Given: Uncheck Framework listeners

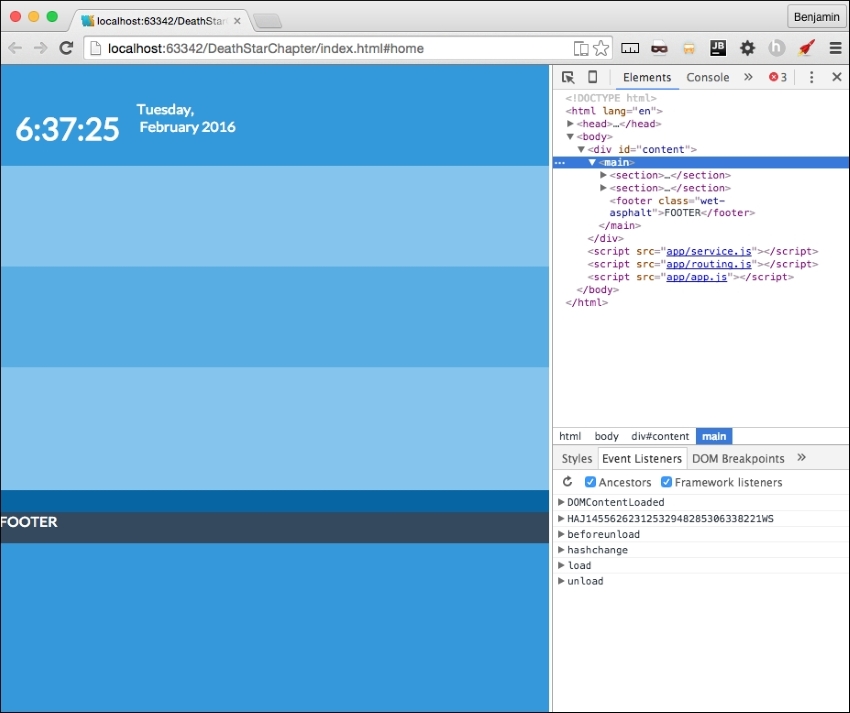Looking at the screenshot, I should click(665, 482).
